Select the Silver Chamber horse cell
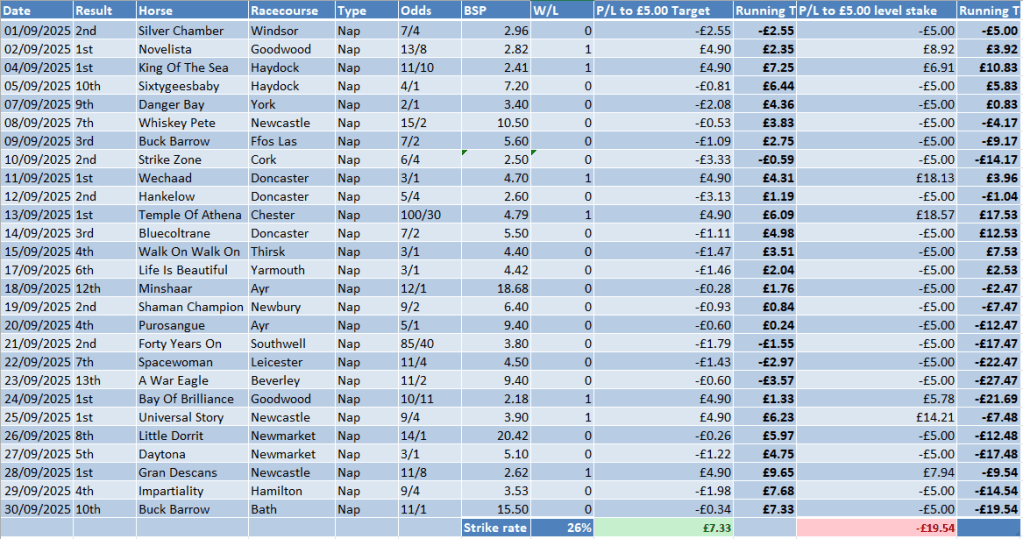Viewport: 1023px width, 539px height. (181, 31)
